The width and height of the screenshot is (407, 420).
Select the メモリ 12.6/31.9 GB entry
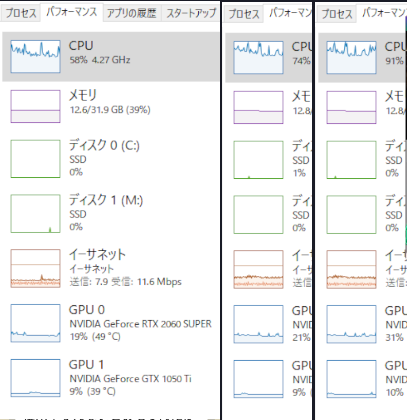[111, 106]
